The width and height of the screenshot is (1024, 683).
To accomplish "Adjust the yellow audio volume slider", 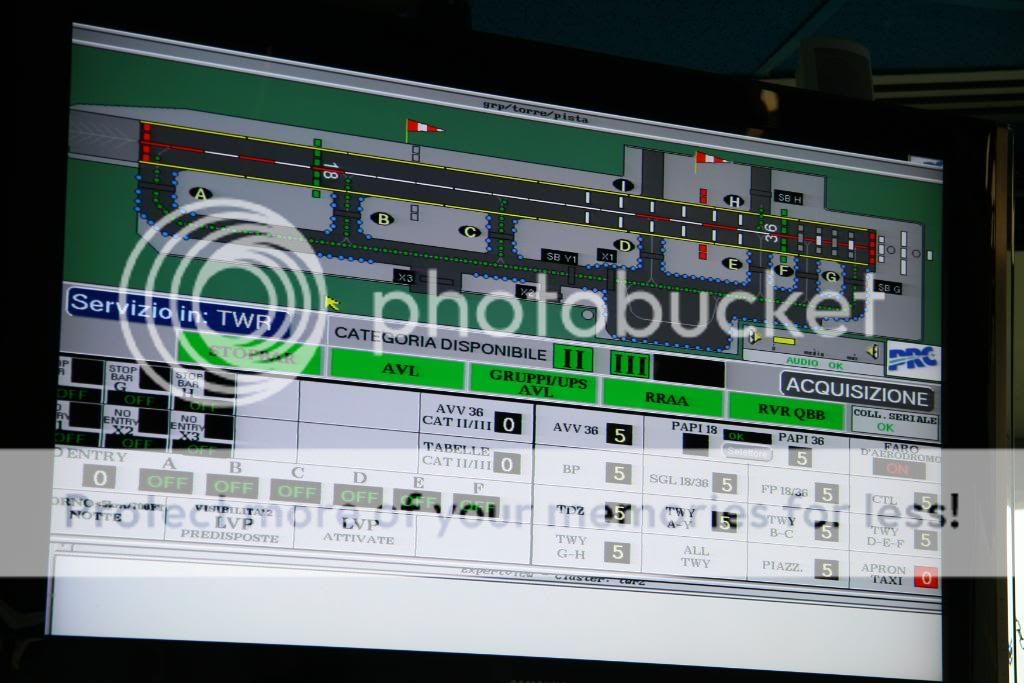I will pyautogui.click(x=784, y=341).
